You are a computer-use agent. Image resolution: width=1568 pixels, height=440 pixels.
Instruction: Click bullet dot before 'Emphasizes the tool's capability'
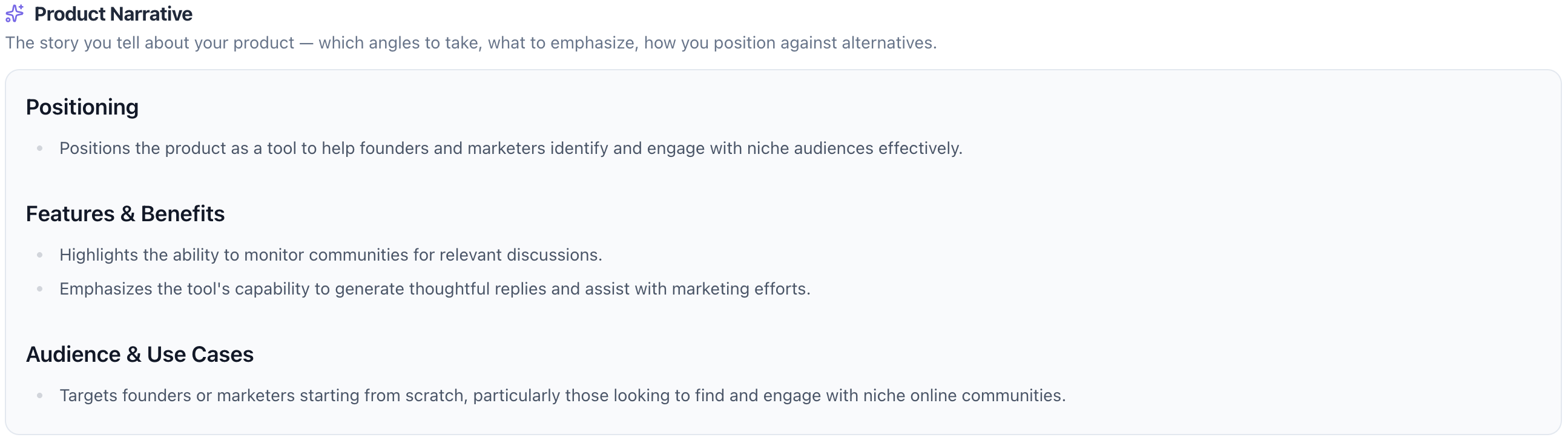(x=39, y=289)
